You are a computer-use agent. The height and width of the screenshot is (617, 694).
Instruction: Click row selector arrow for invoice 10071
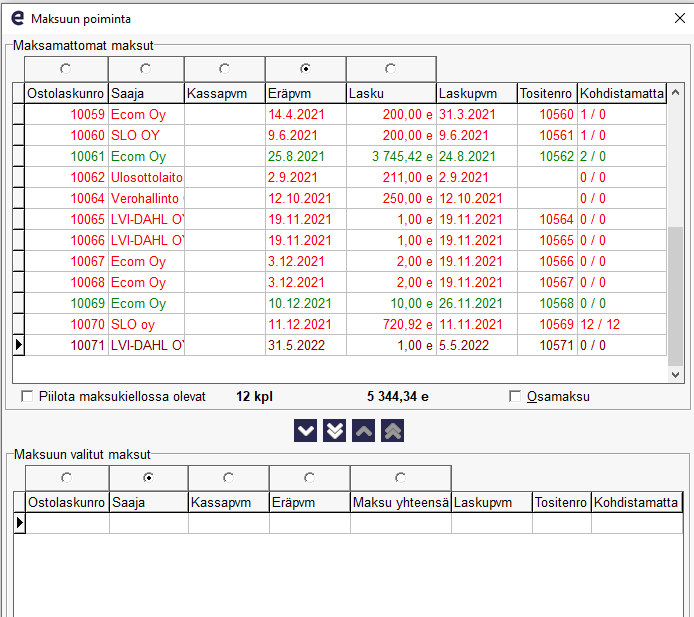[x=18, y=345]
